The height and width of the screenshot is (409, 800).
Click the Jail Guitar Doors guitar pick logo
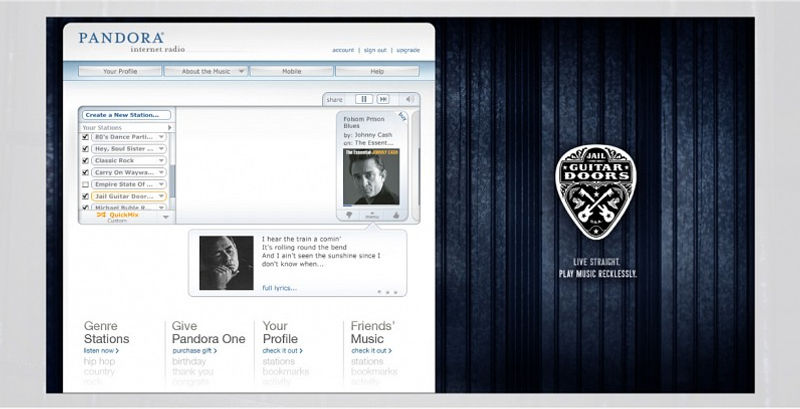(595, 192)
